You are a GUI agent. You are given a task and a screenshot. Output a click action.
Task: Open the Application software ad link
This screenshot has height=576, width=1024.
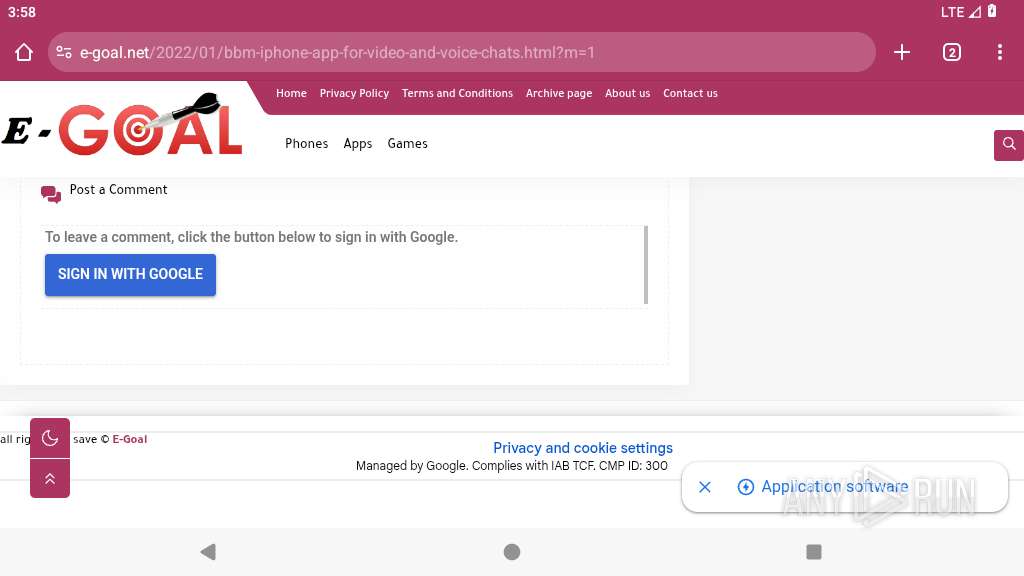(x=834, y=487)
